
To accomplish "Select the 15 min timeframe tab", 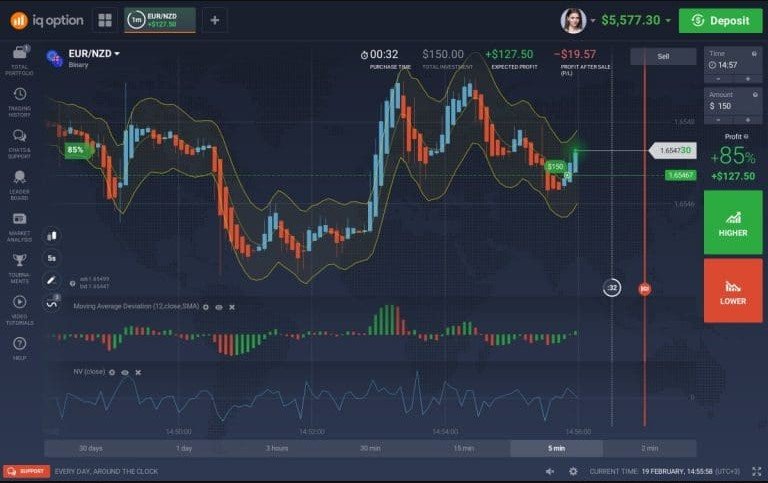I will click(x=463, y=448).
